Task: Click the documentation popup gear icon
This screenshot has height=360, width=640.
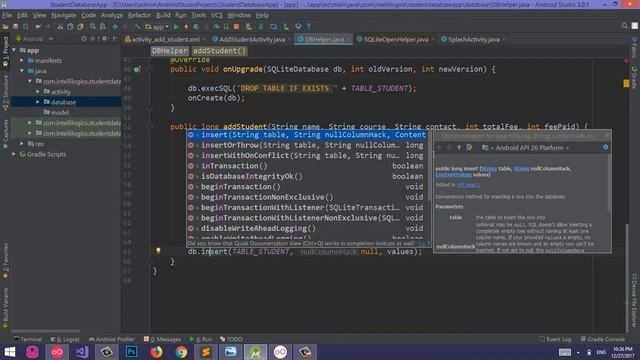Action: point(606,147)
